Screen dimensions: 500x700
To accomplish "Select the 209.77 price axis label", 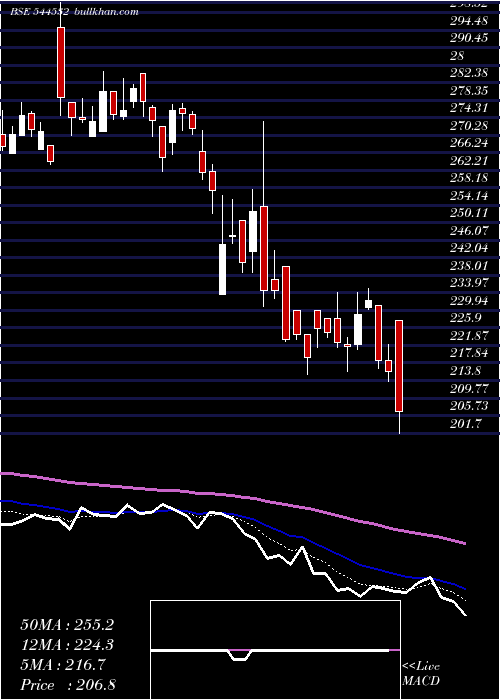I will (469, 388).
